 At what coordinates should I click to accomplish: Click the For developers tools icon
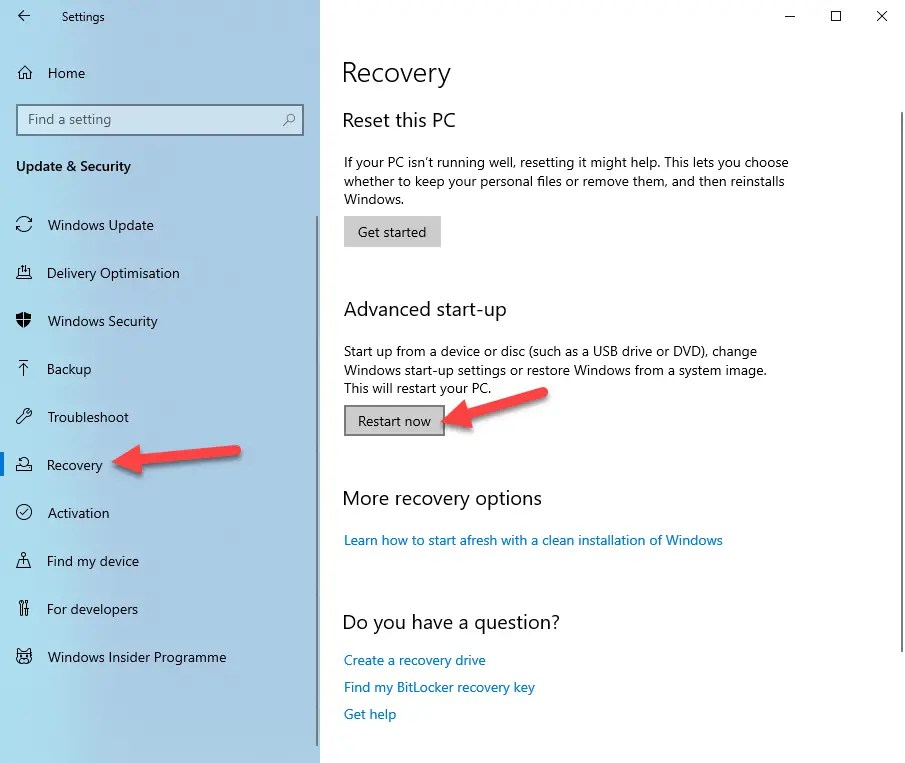point(24,608)
